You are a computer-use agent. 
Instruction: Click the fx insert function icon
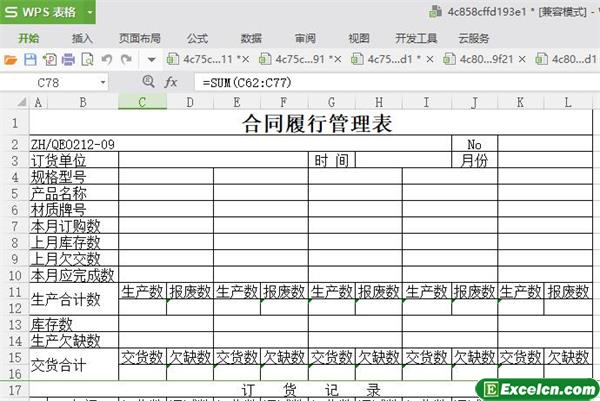pyautogui.click(x=171, y=82)
